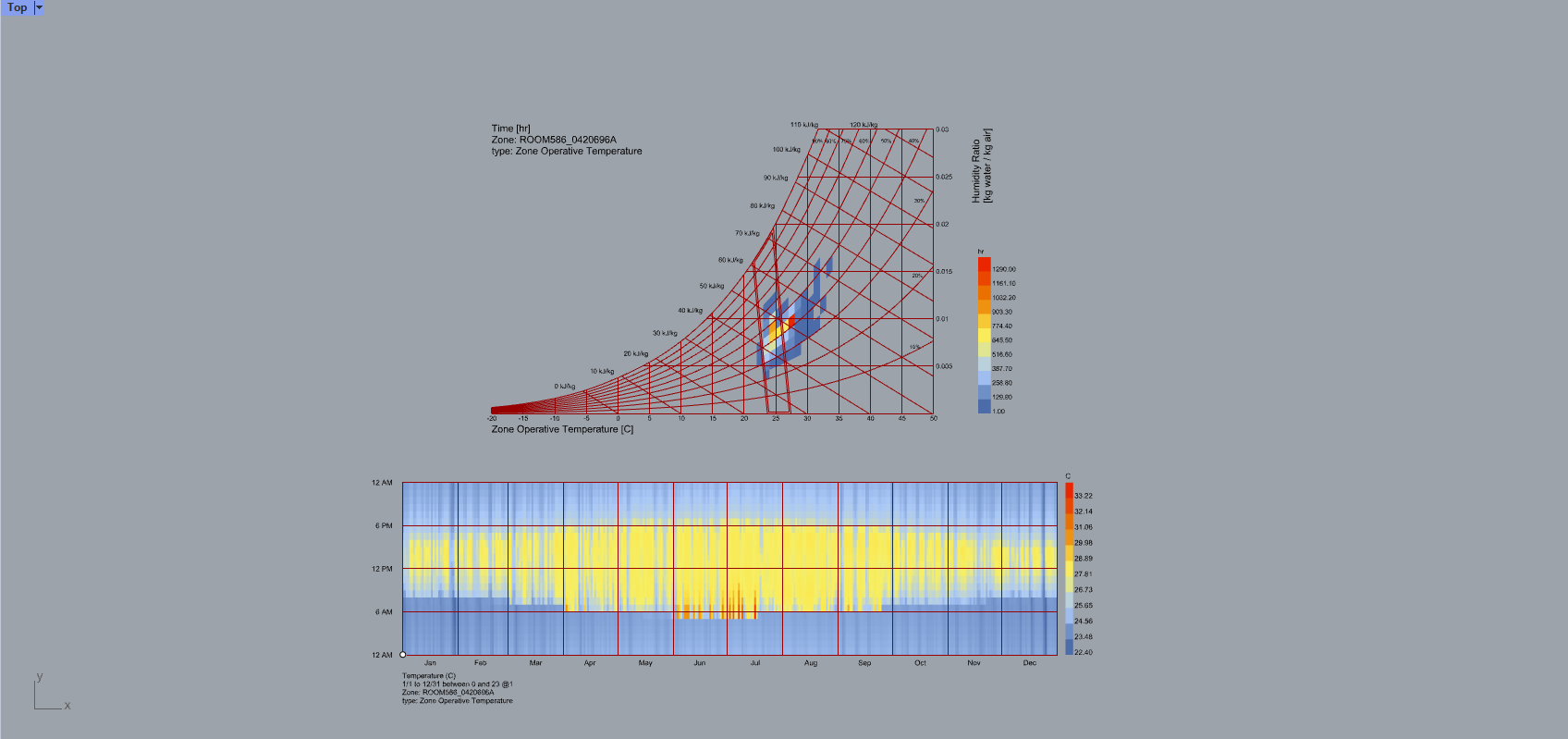Screen dimensions: 1568x739
Task: Select the '6 AM' hour label on the heatmap
Action: coord(384,612)
